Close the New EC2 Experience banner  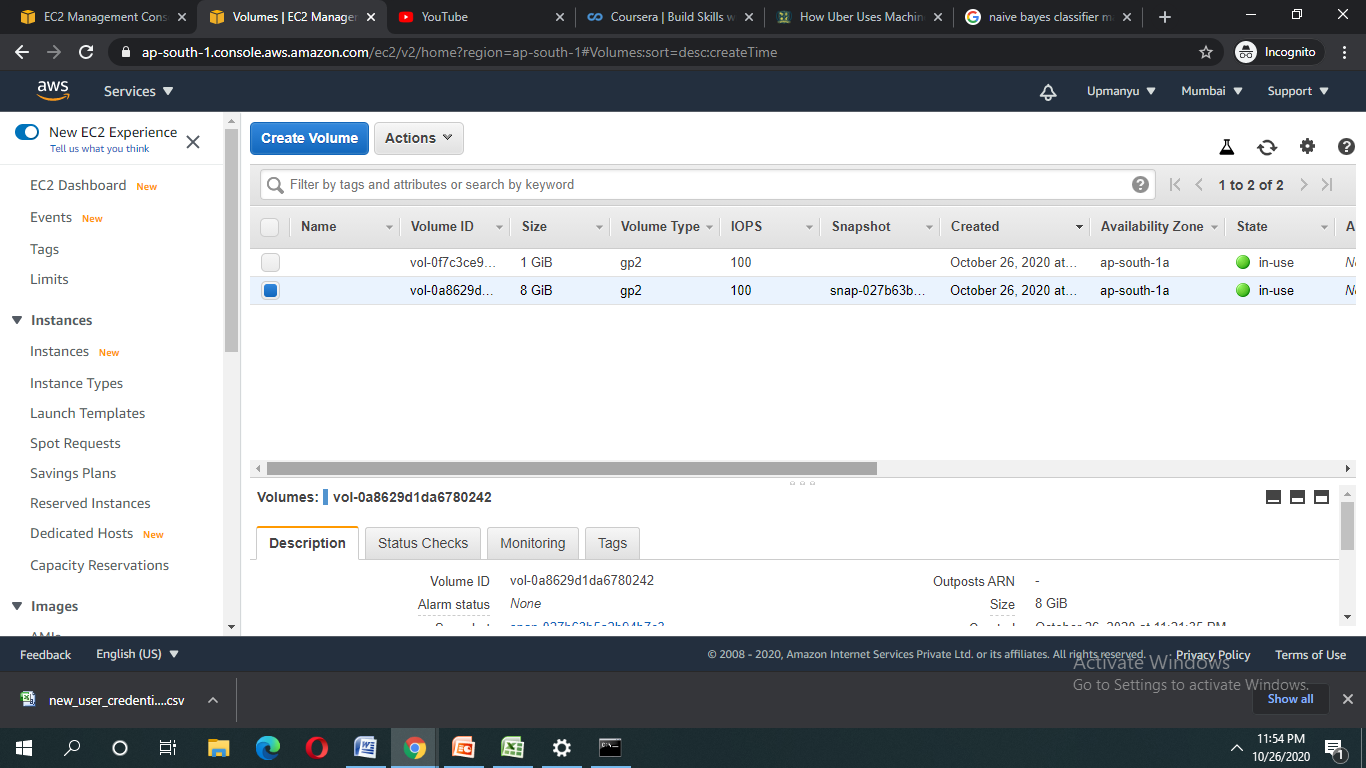[x=193, y=142]
